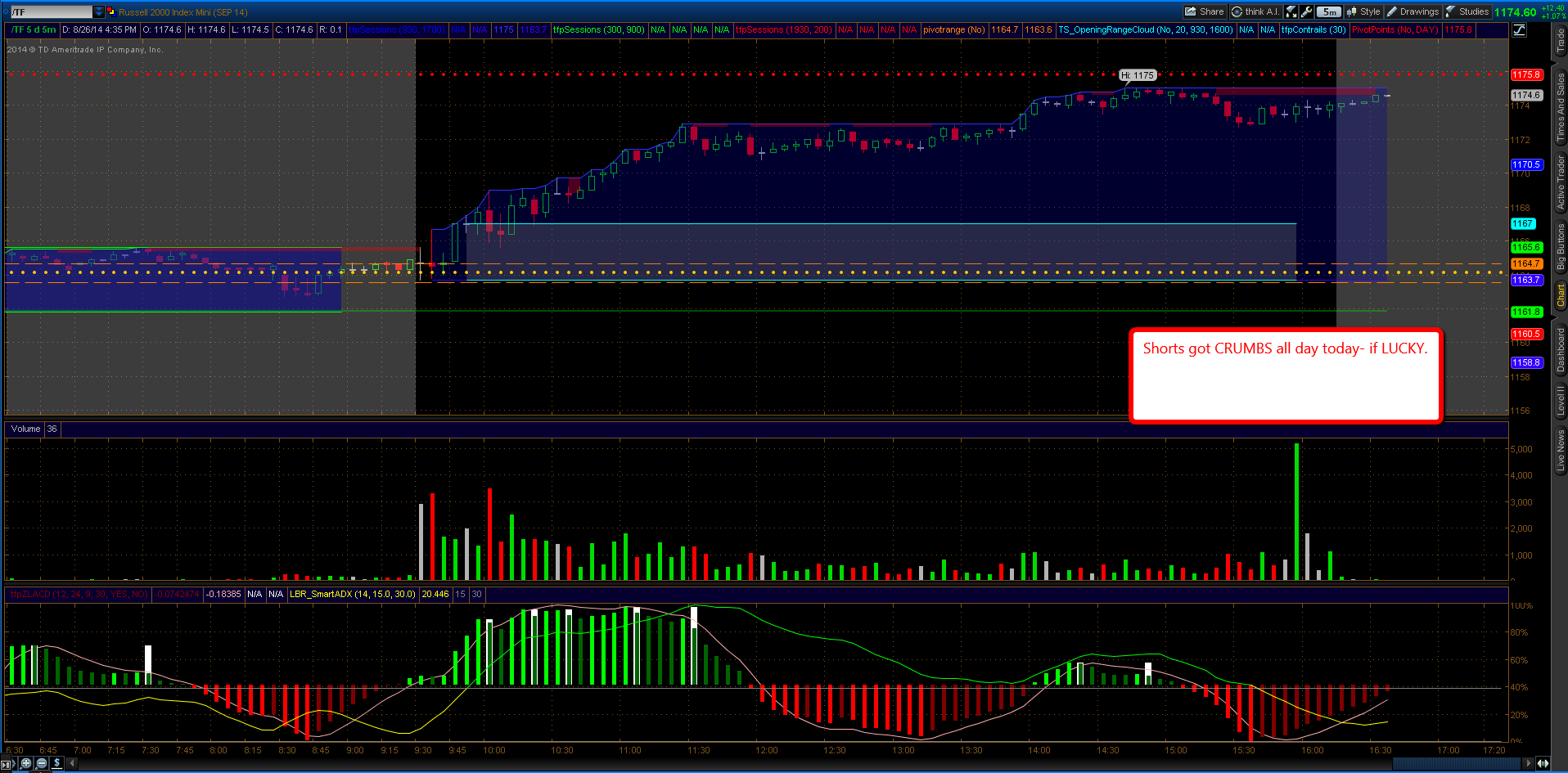Click the pivotrange (No) study label
This screenshot has height=773, width=1568.
(953, 29)
